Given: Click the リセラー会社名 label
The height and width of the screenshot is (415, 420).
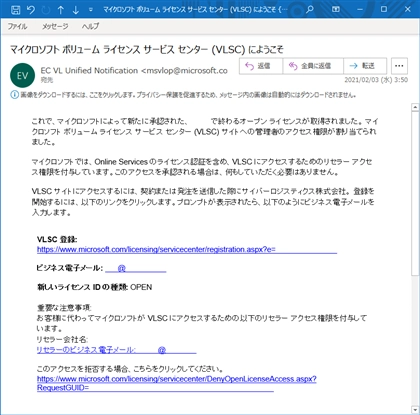Looking at the screenshot, I should (x=62, y=340).
